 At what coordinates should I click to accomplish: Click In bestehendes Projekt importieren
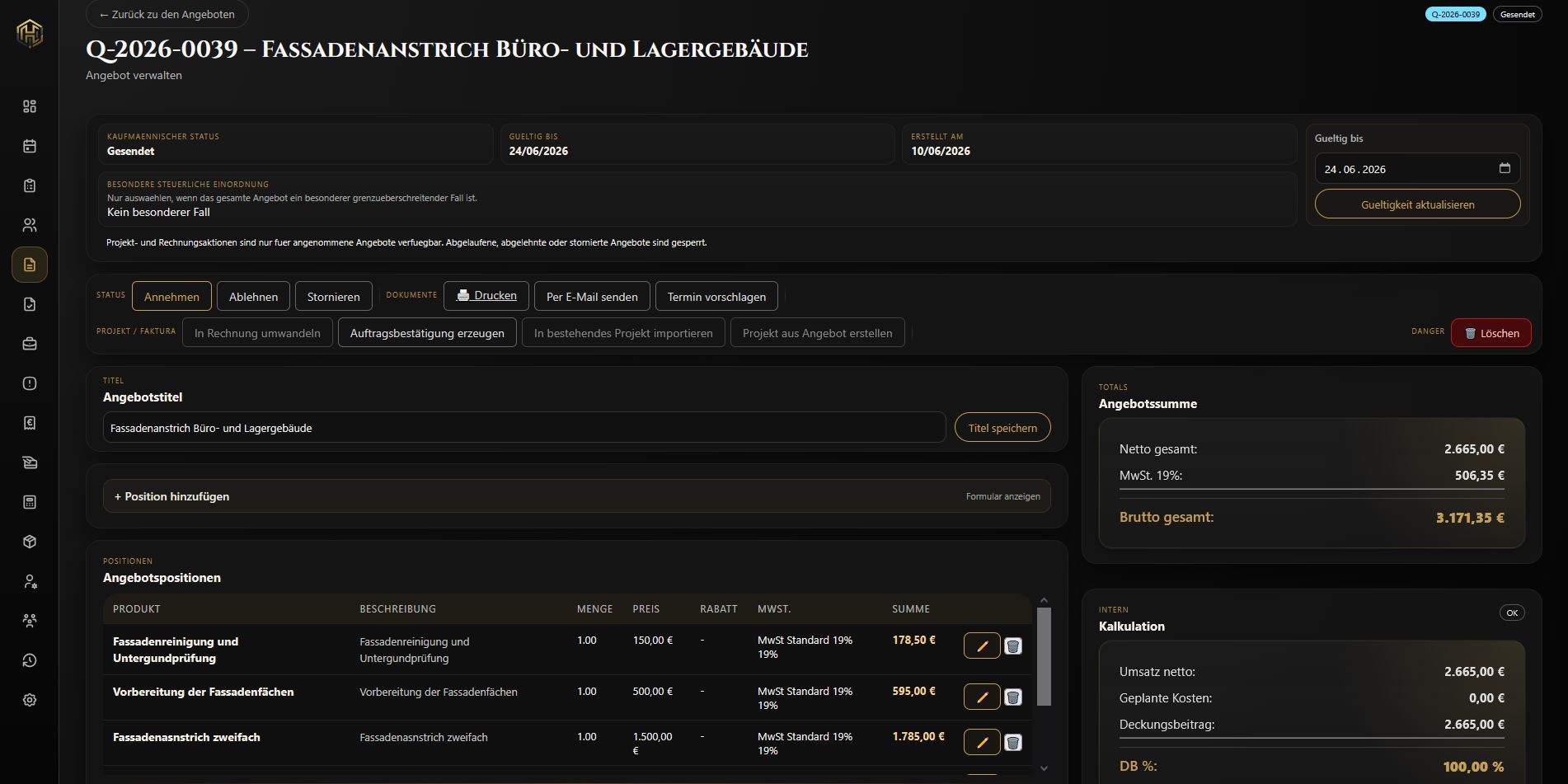(x=623, y=333)
